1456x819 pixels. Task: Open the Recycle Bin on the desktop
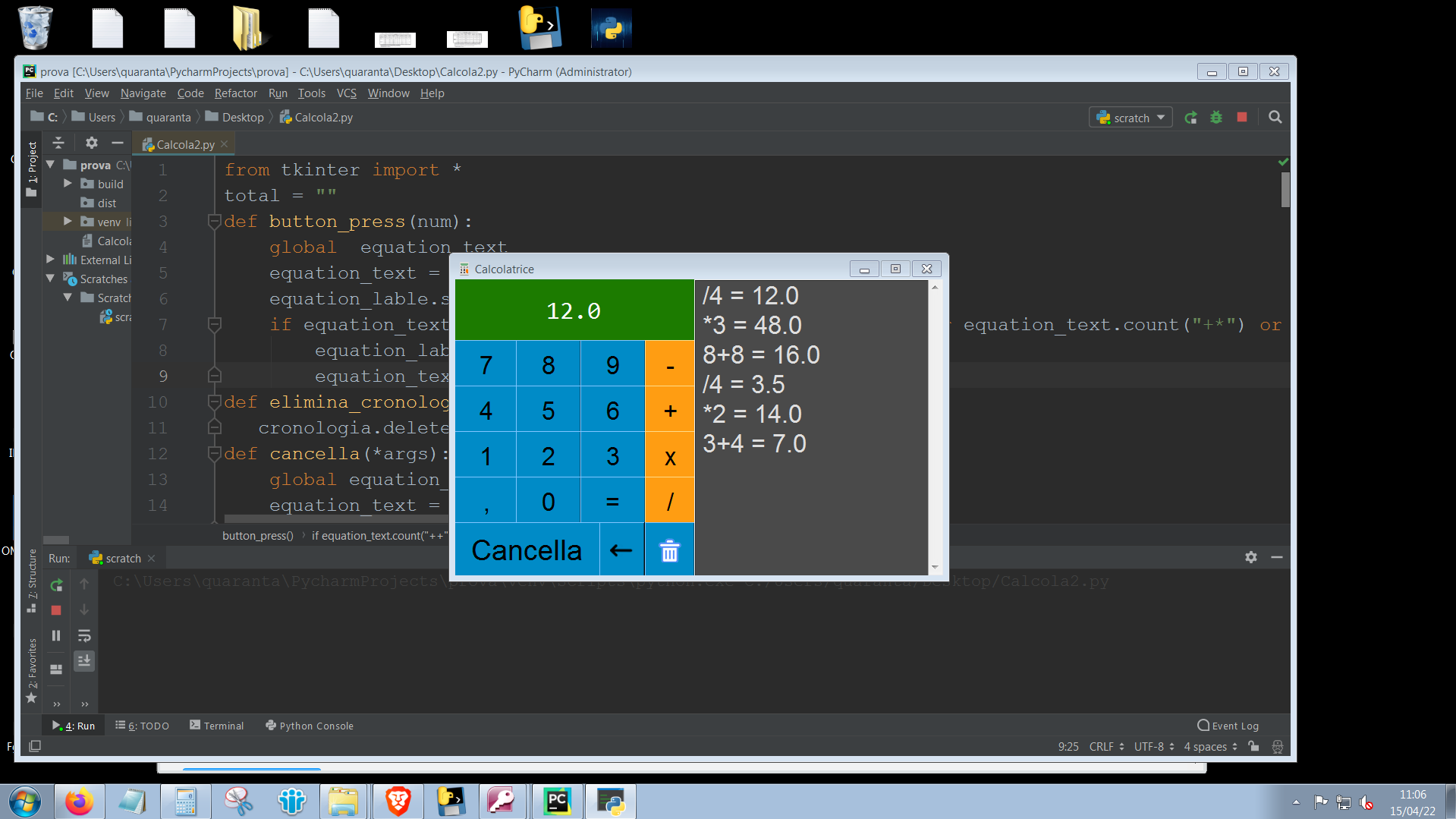tap(35, 27)
